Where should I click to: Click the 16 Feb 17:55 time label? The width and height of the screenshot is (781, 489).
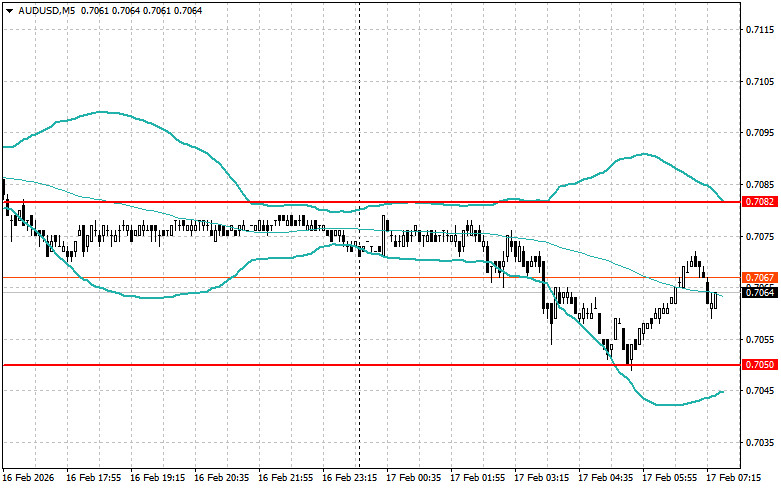click(94, 478)
